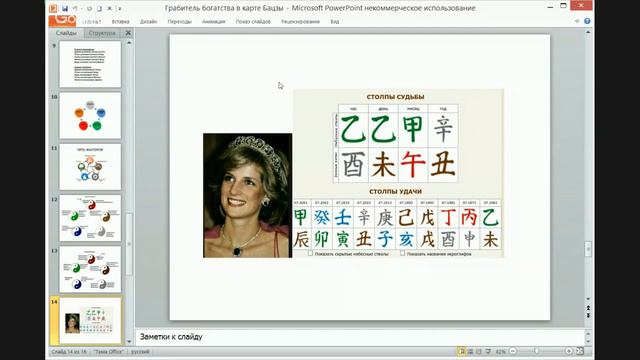Click the brown 丑 character in destiny pillars
This screenshot has height=360, width=640.
click(442, 164)
